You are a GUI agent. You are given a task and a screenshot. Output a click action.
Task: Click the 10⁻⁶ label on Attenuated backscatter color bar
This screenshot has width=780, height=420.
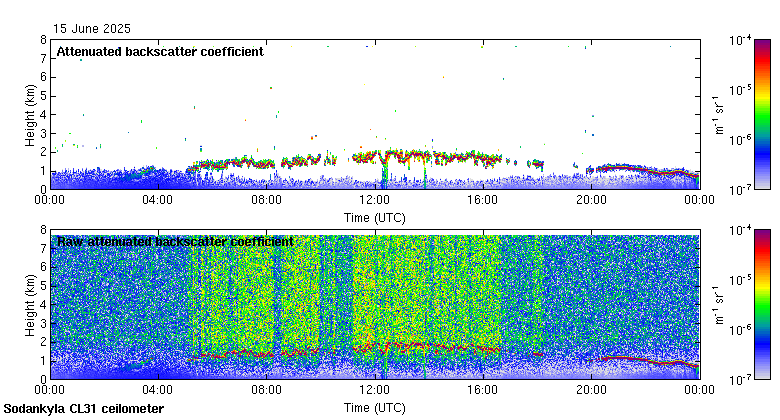click(x=740, y=139)
